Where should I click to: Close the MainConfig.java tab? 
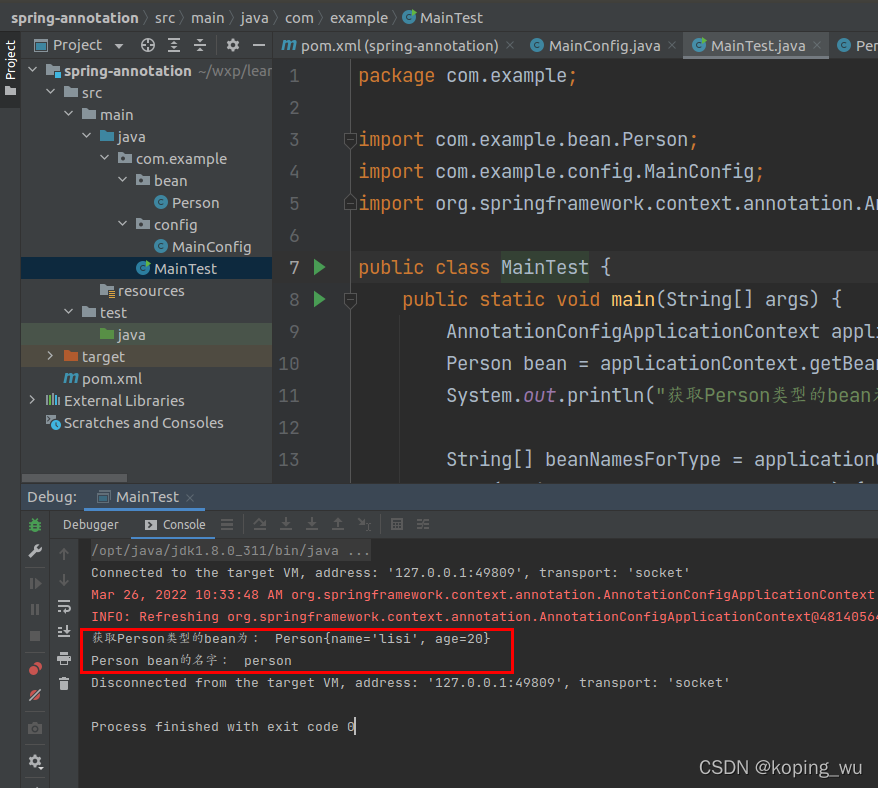click(x=672, y=45)
